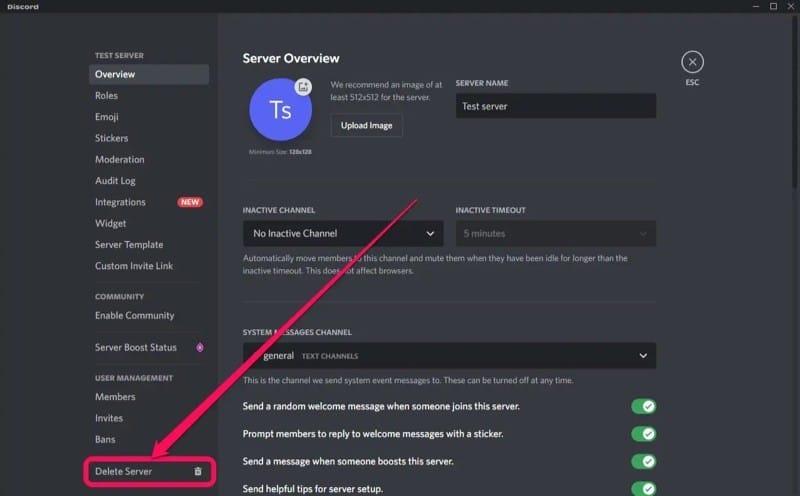Expand the System Messages Channel dropdown
800x496 pixels.
(x=449, y=355)
